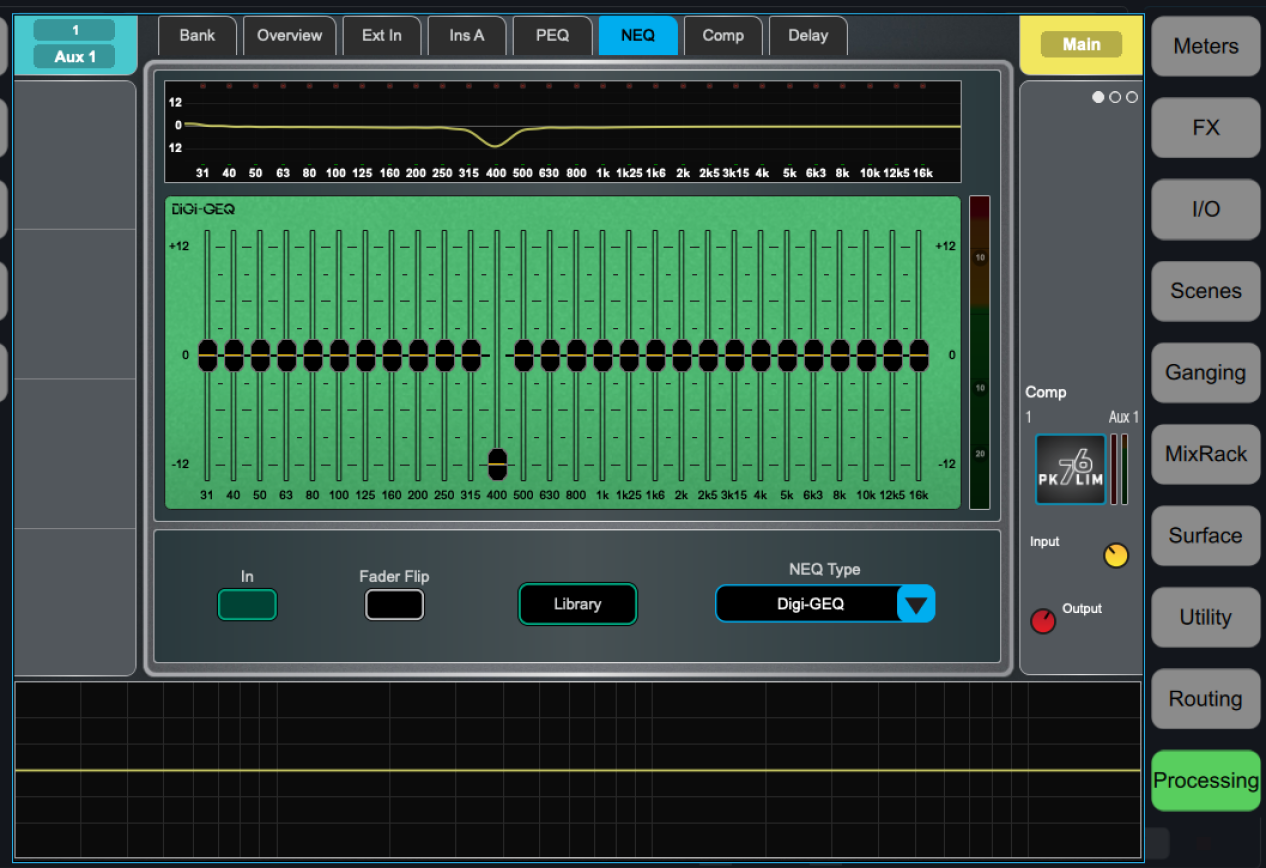The height and width of the screenshot is (868, 1266).
Task: Open the MixRack screen
Action: click(x=1205, y=454)
